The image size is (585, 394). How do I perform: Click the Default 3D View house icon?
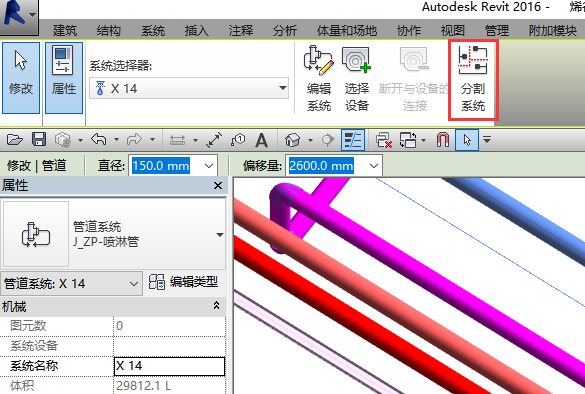(x=292, y=140)
